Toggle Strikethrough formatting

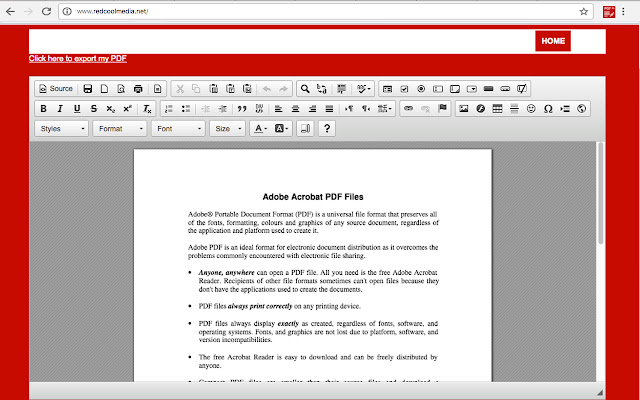coord(93,109)
